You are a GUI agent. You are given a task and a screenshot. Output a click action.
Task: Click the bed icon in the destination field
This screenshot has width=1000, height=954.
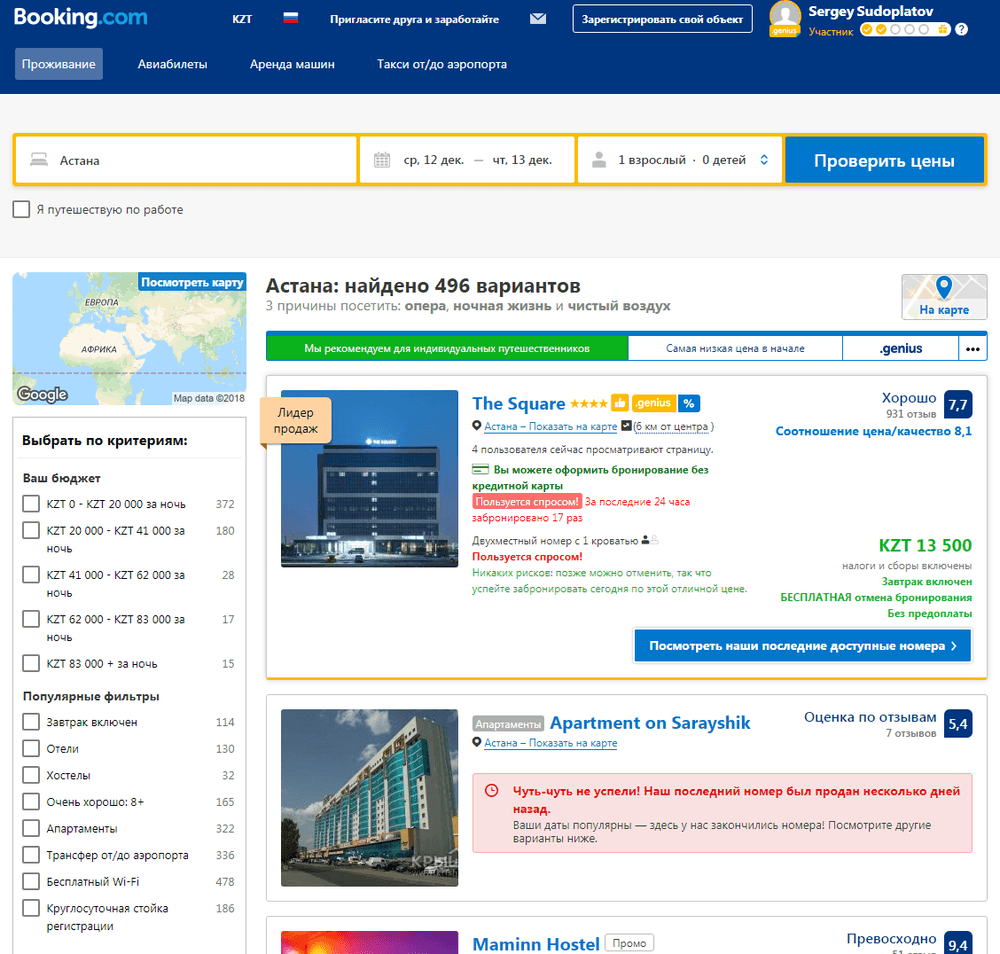[39, 159]
